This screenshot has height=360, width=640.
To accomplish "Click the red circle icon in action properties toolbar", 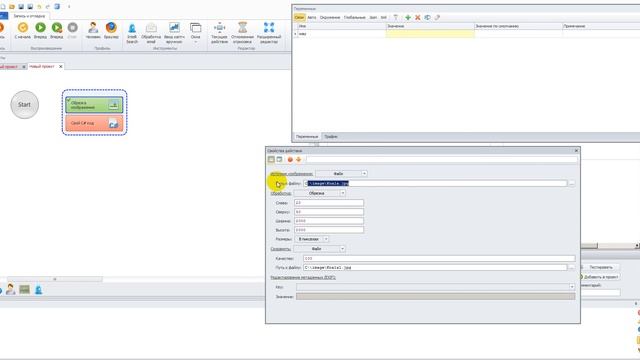I will pyautogui.click(x=290, y=160).
